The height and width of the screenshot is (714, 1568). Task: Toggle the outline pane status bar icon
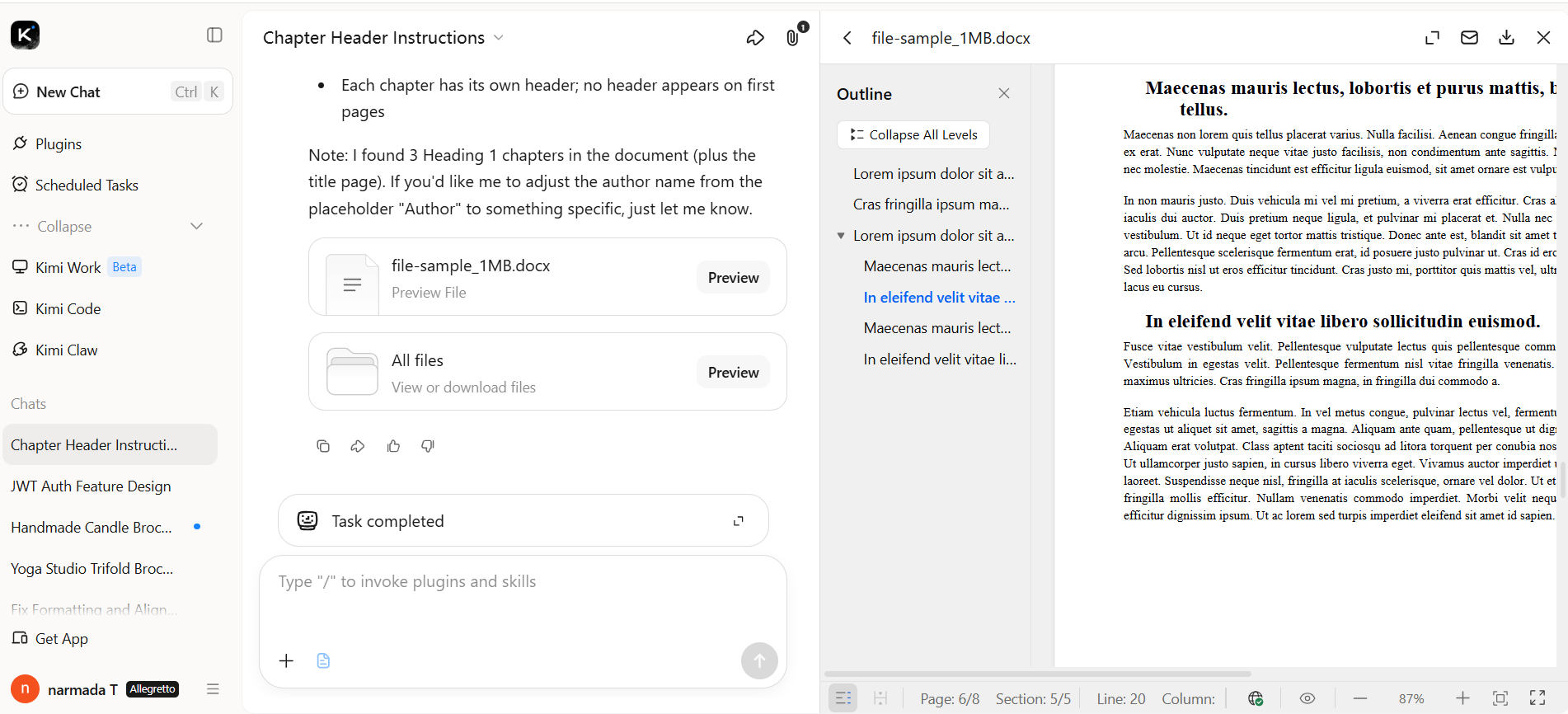(x=843, y=698)
